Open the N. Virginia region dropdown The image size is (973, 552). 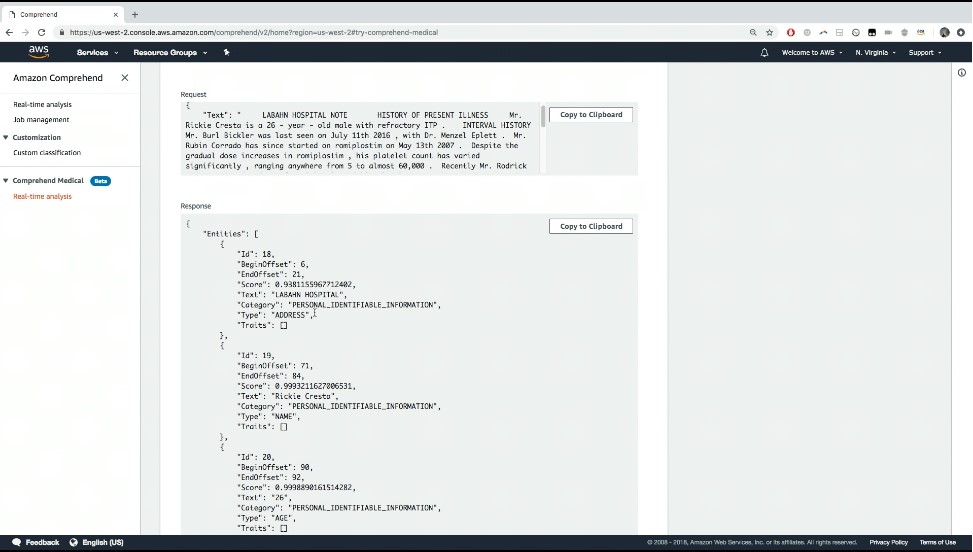tap(875, 53)
